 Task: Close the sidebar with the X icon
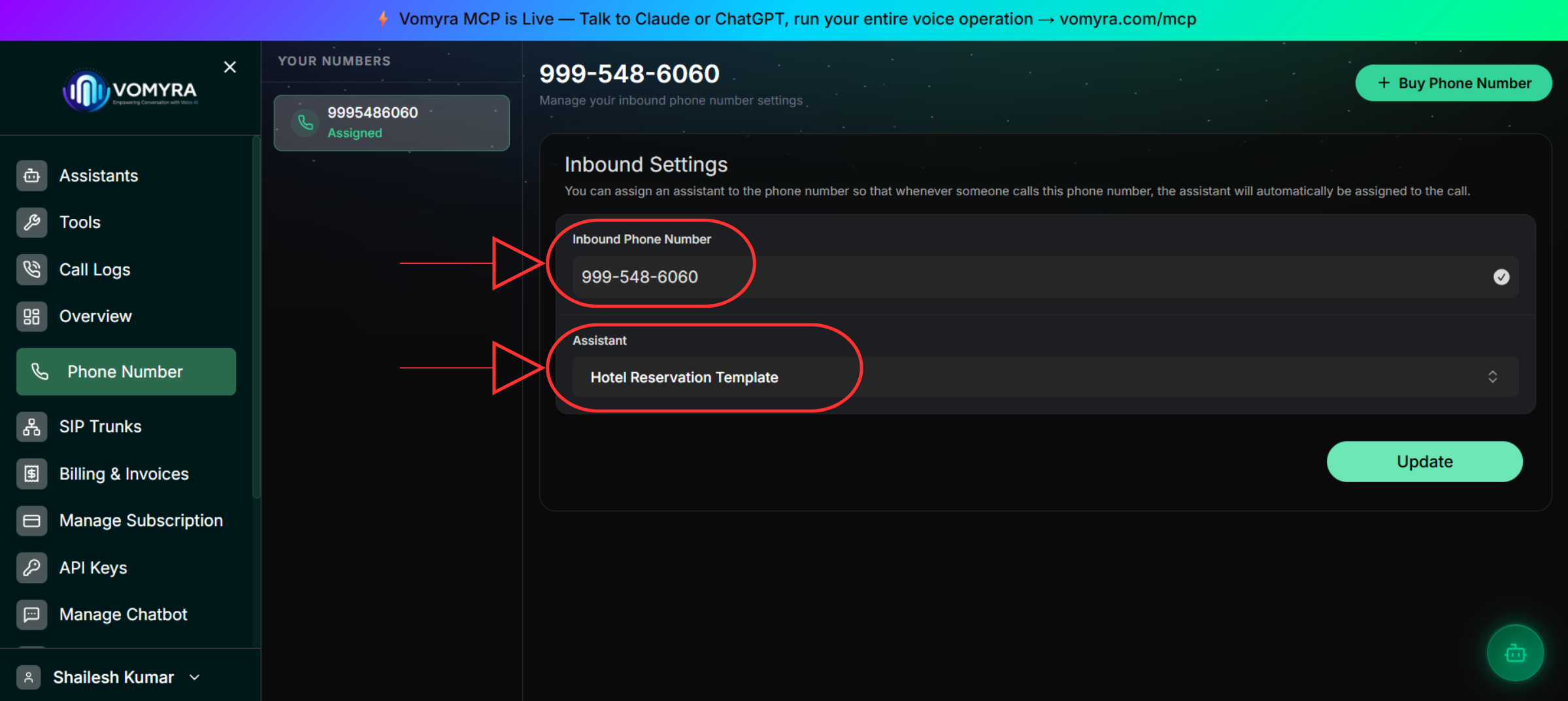tap(229, 67)
